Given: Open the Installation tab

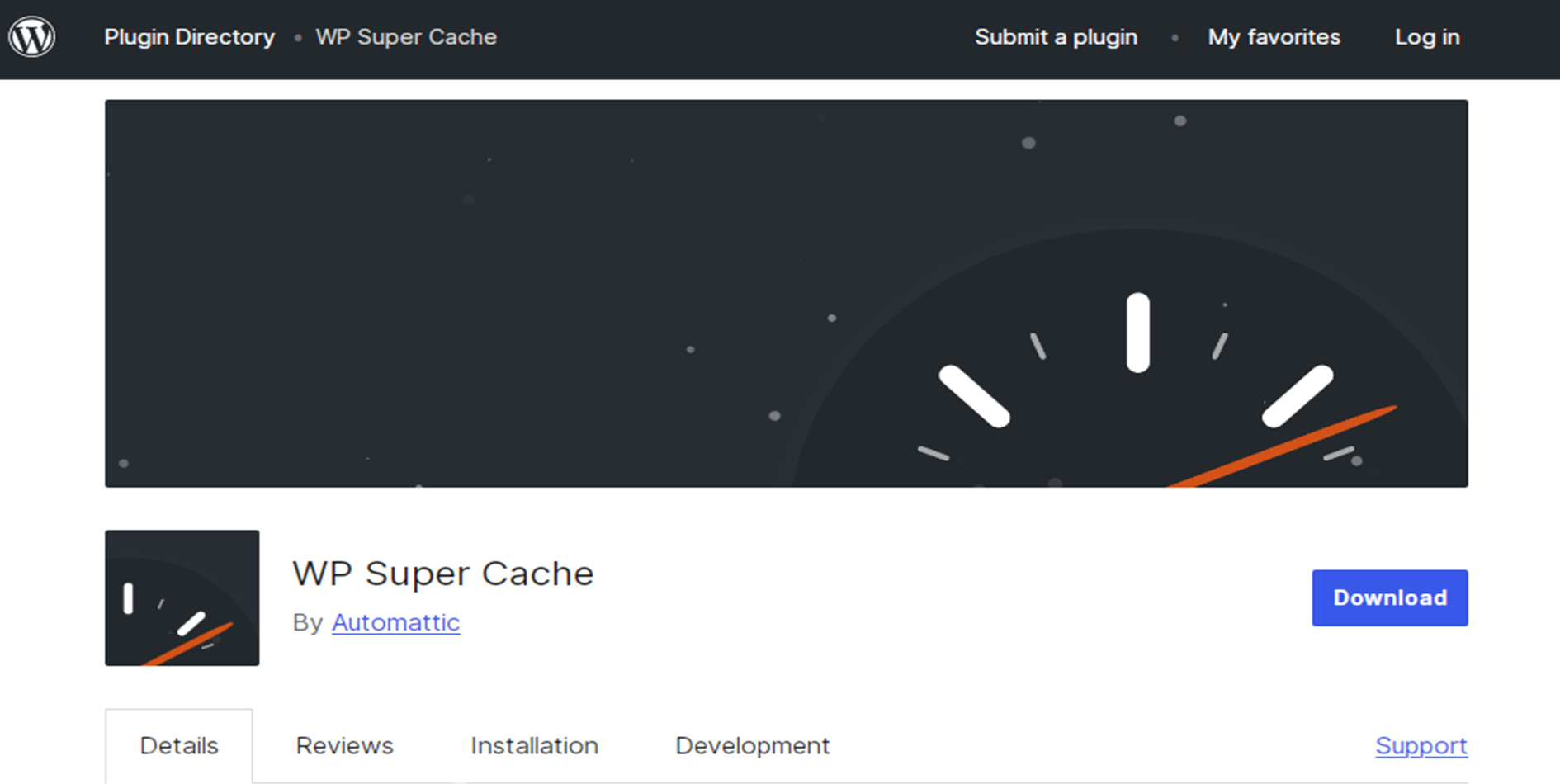Looking at the screenshot, I should tap(534, 745).
